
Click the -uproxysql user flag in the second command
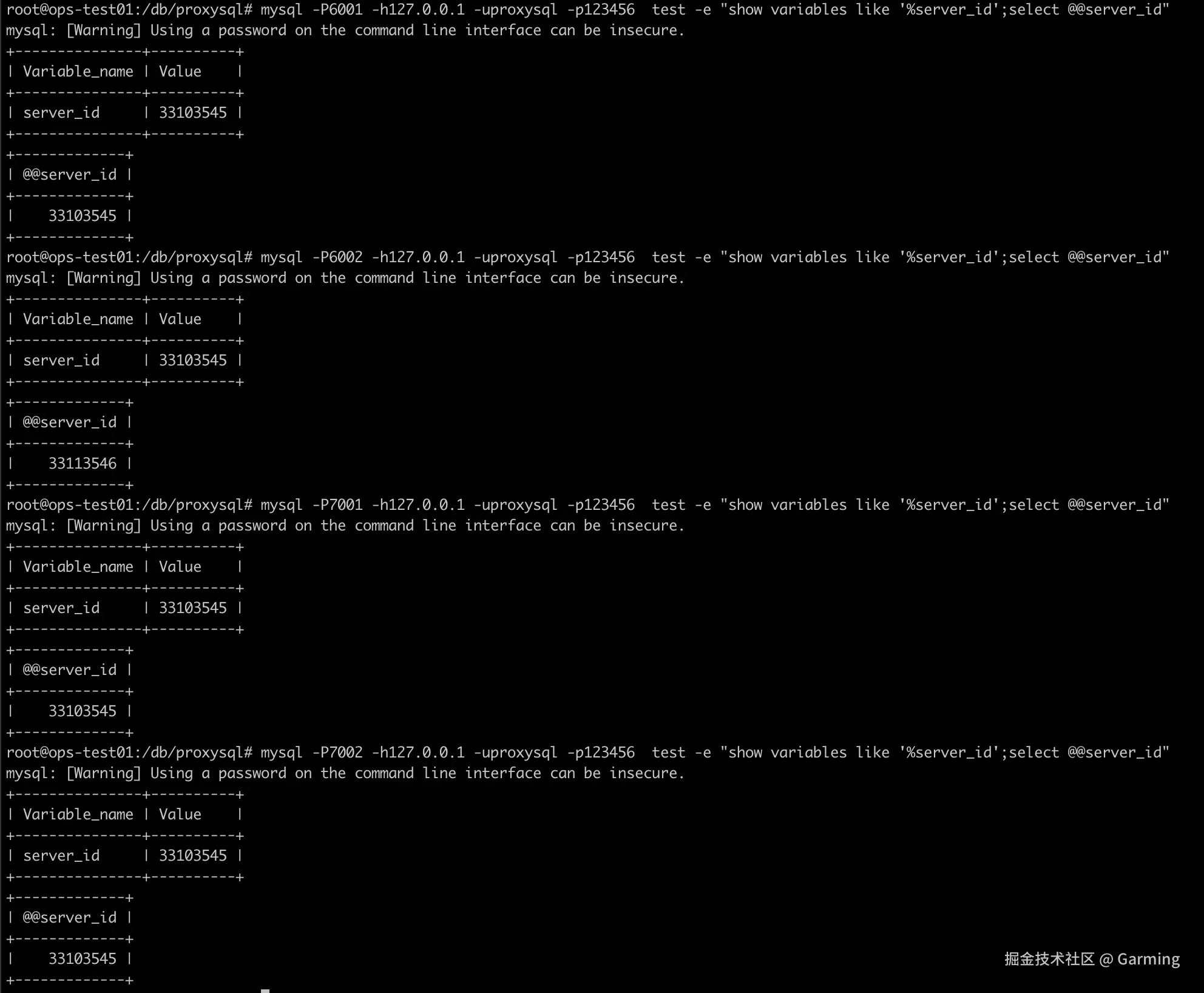point(516,257)
